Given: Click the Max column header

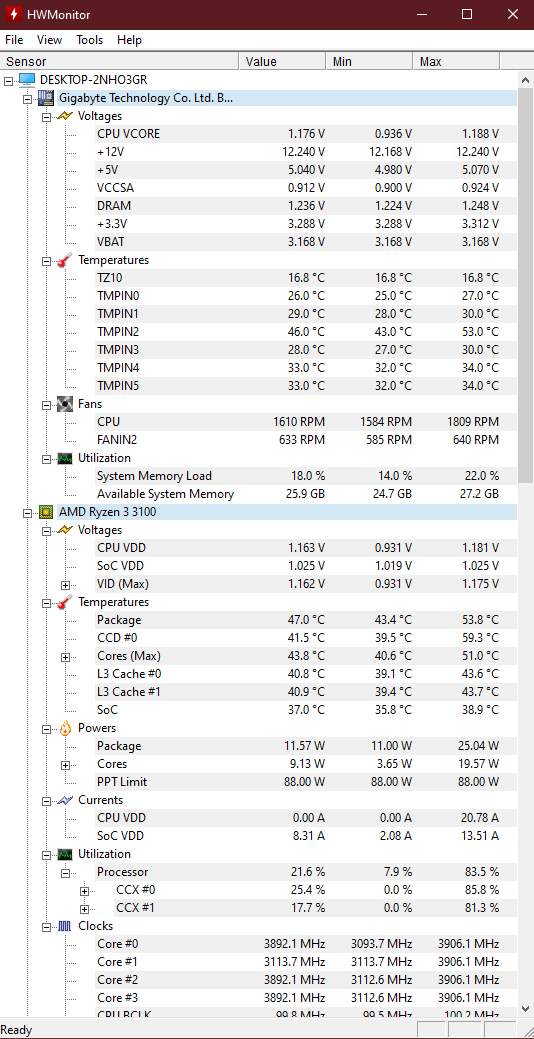Looking at the screenshot, I should click(x=456, y=62).
